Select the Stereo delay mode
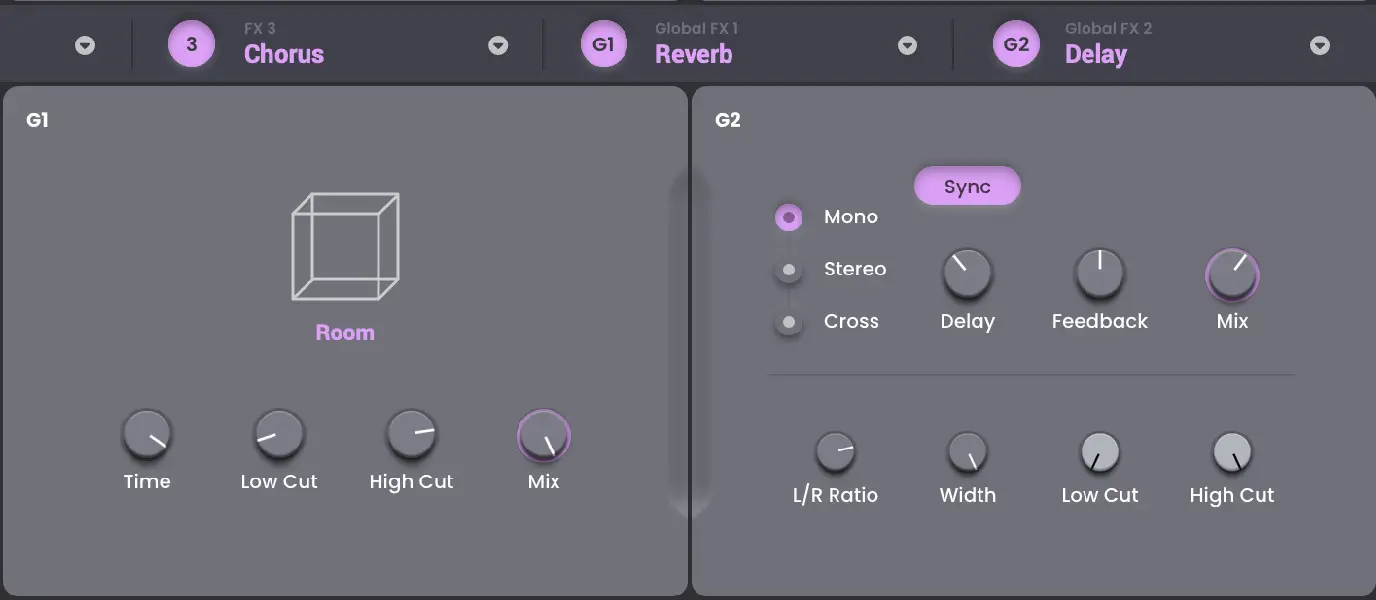 789,269
